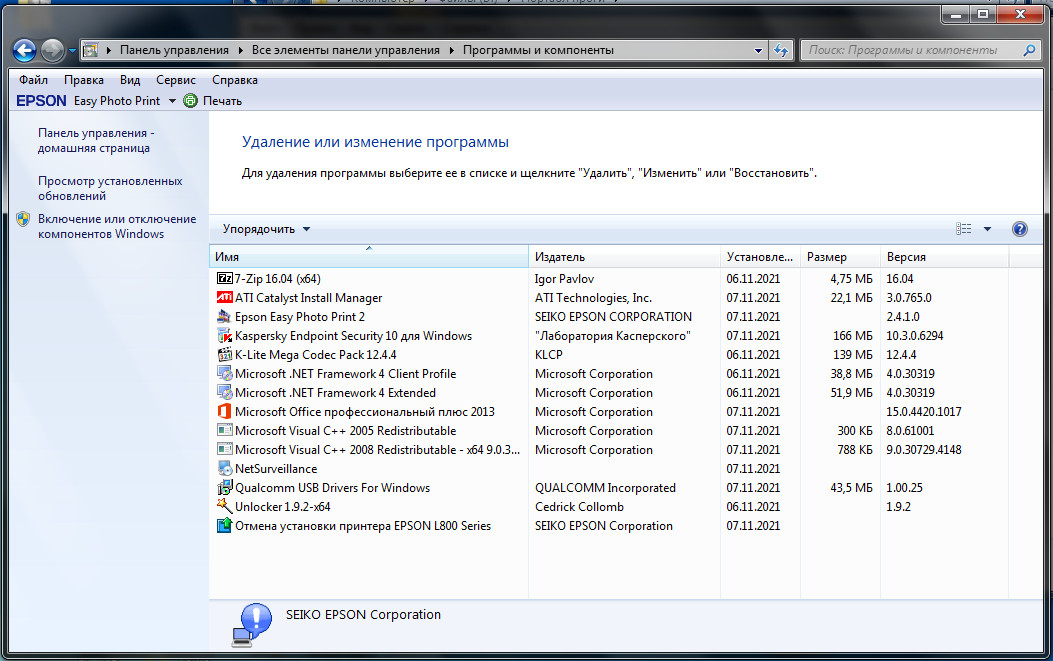Screen dimensions: 1053x661
Task: Click the 22,1 МБ size cell
Action: click(x=852, y=298)
